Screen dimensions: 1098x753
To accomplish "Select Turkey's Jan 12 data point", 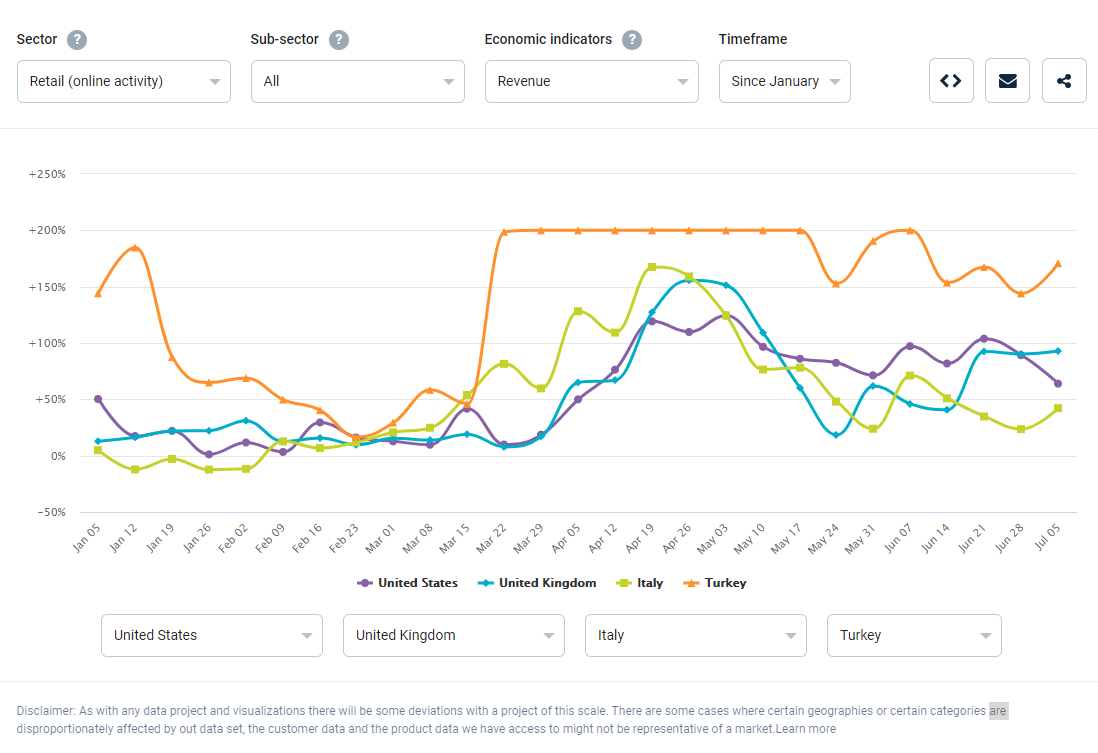I will click(x=135, y=247).
